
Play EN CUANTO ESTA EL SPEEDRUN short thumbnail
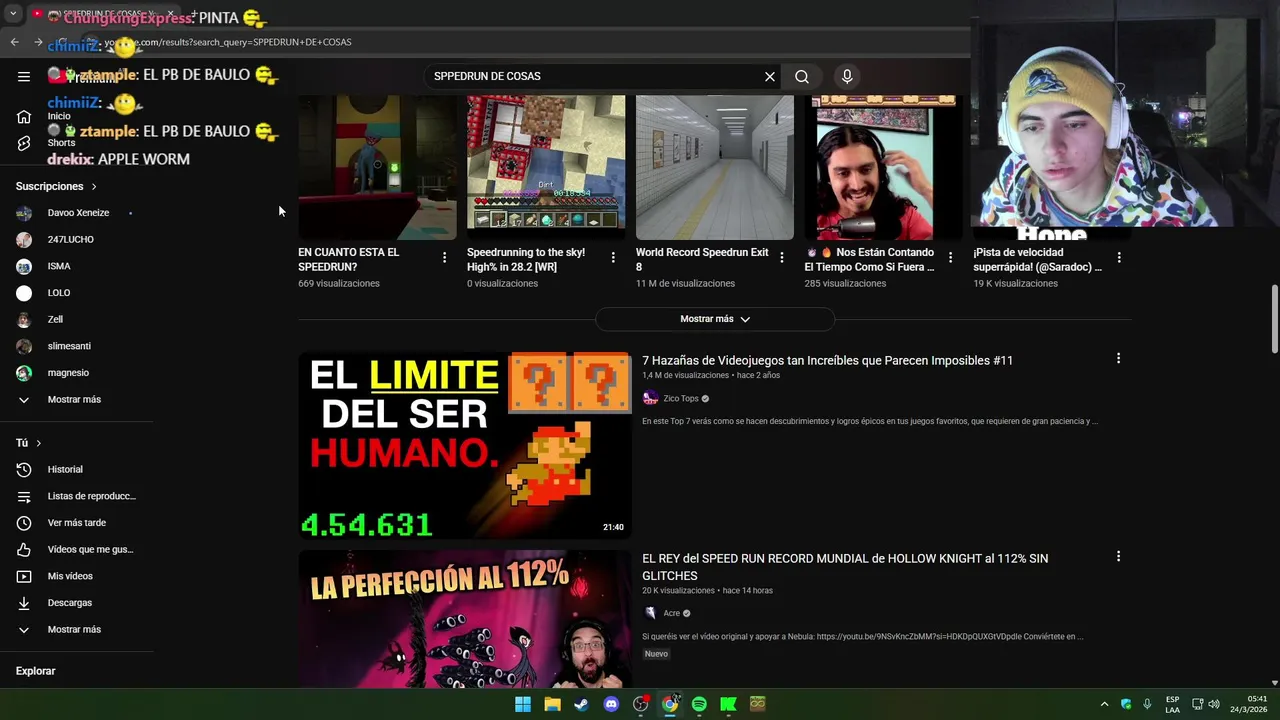(377, 168)
